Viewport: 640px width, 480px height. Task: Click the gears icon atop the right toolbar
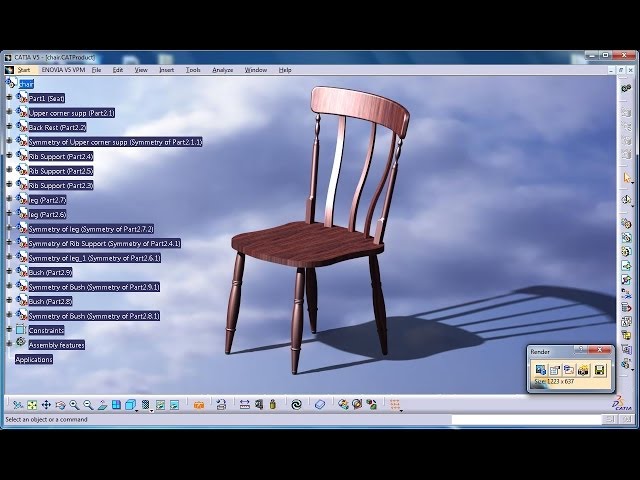tap(626, 88)
